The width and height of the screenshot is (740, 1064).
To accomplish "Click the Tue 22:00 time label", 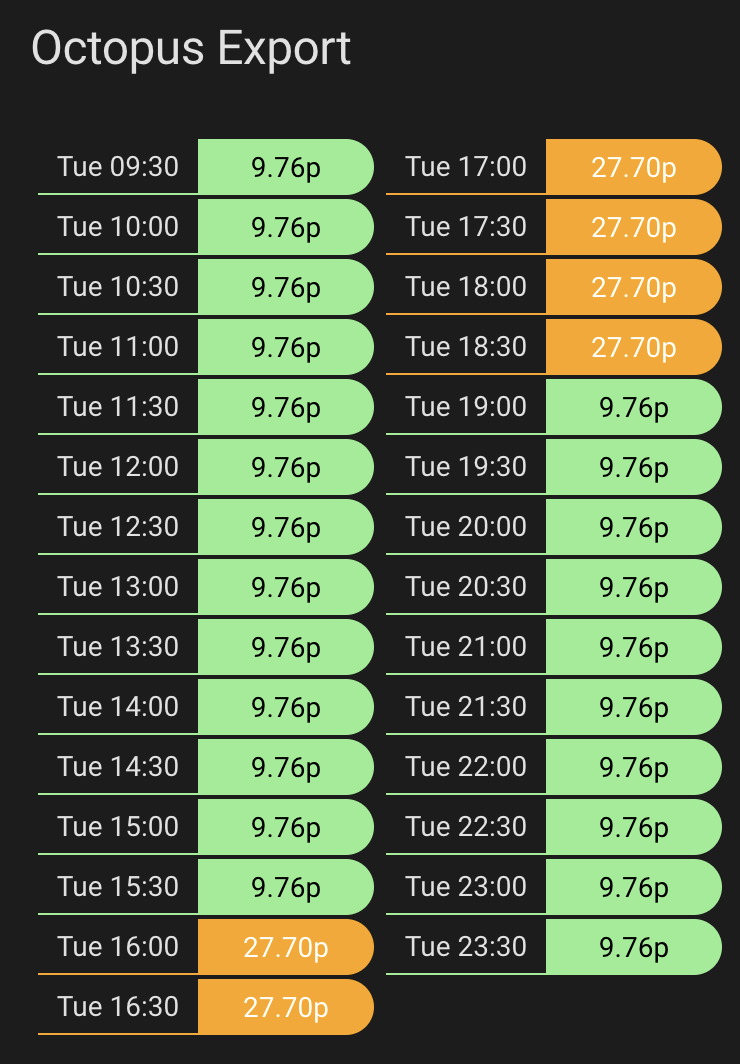I will coord(466,766).
